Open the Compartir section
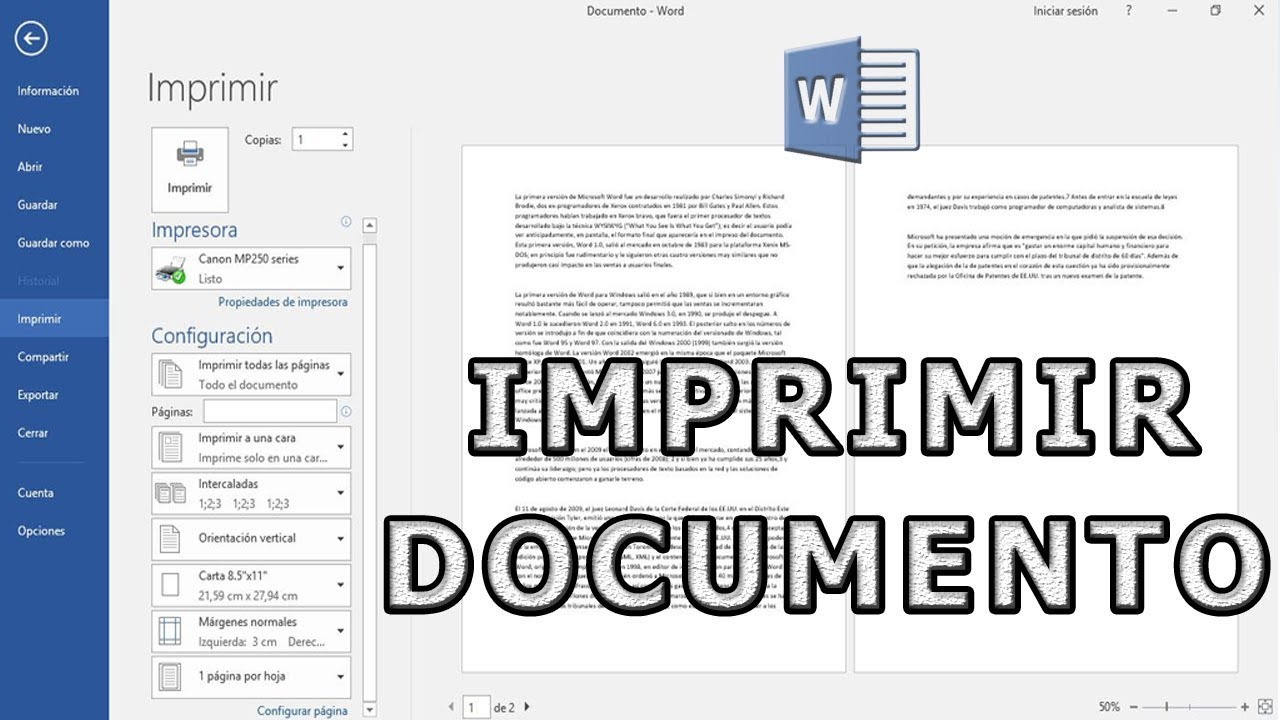This screenshot has width=1280, height=720. (x=43, y=357)
